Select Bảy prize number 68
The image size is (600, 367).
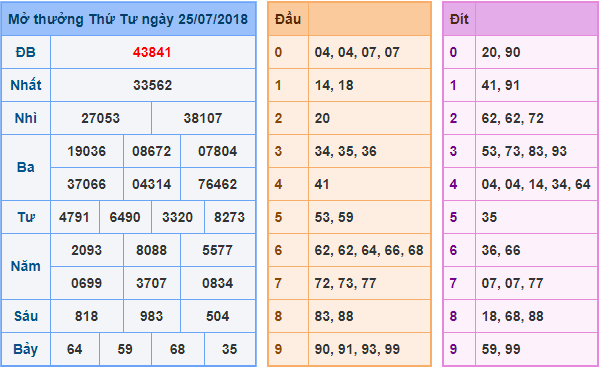[178, 349]
